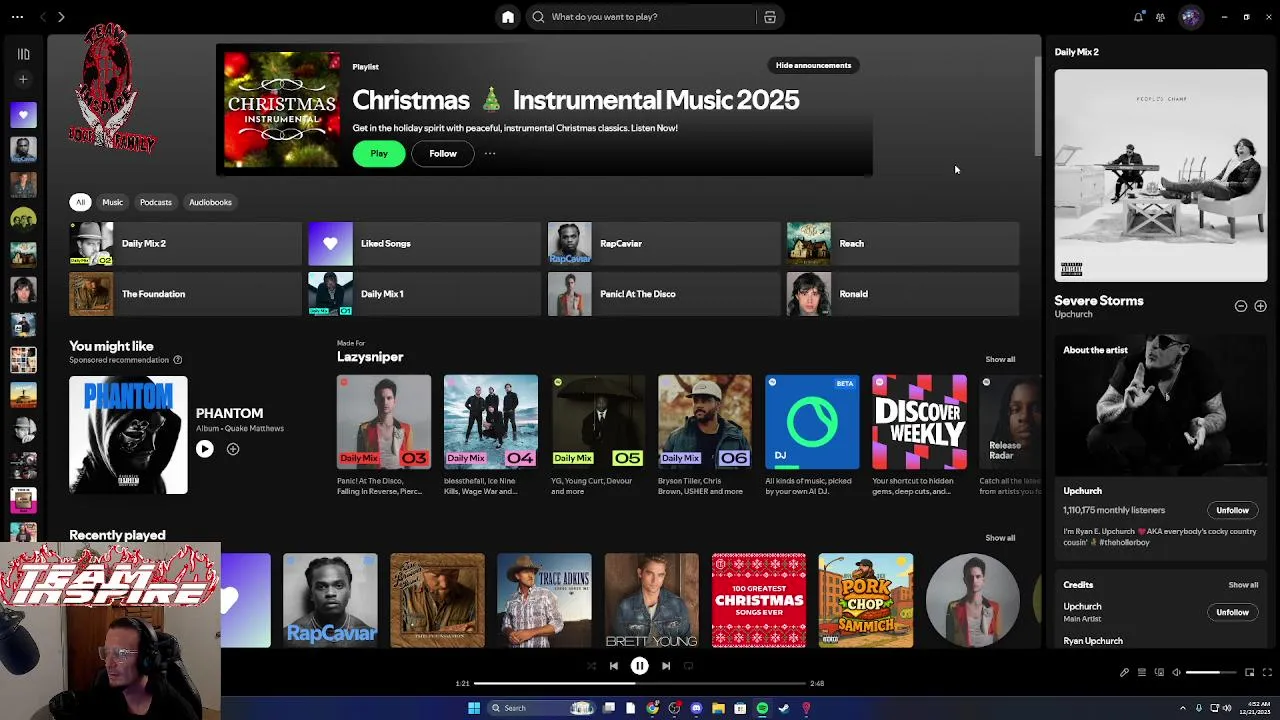
Task: Click the sponsored recommendation info icon
Action: pos(178,360)
